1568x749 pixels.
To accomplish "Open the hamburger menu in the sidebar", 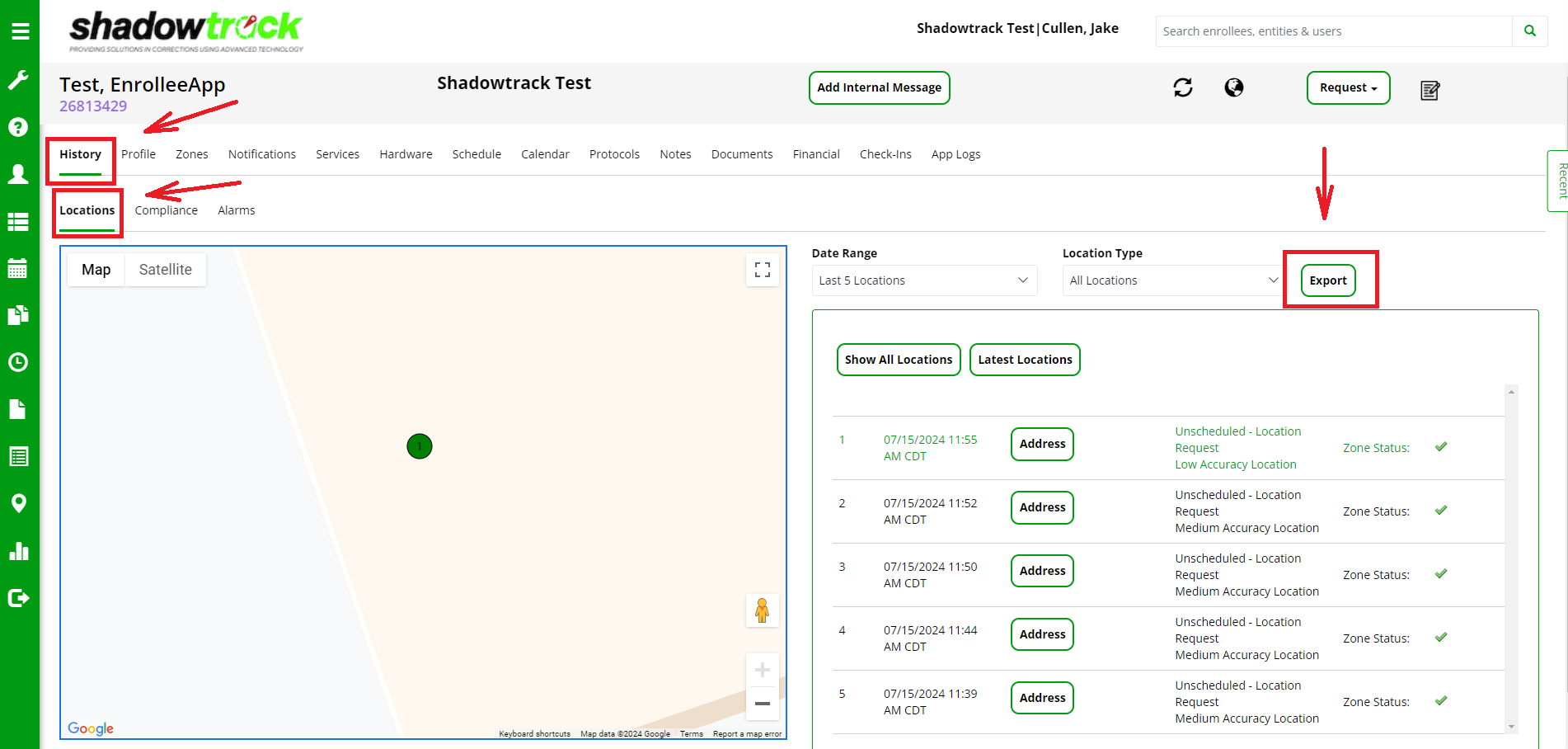I will [x=20, y=31].
